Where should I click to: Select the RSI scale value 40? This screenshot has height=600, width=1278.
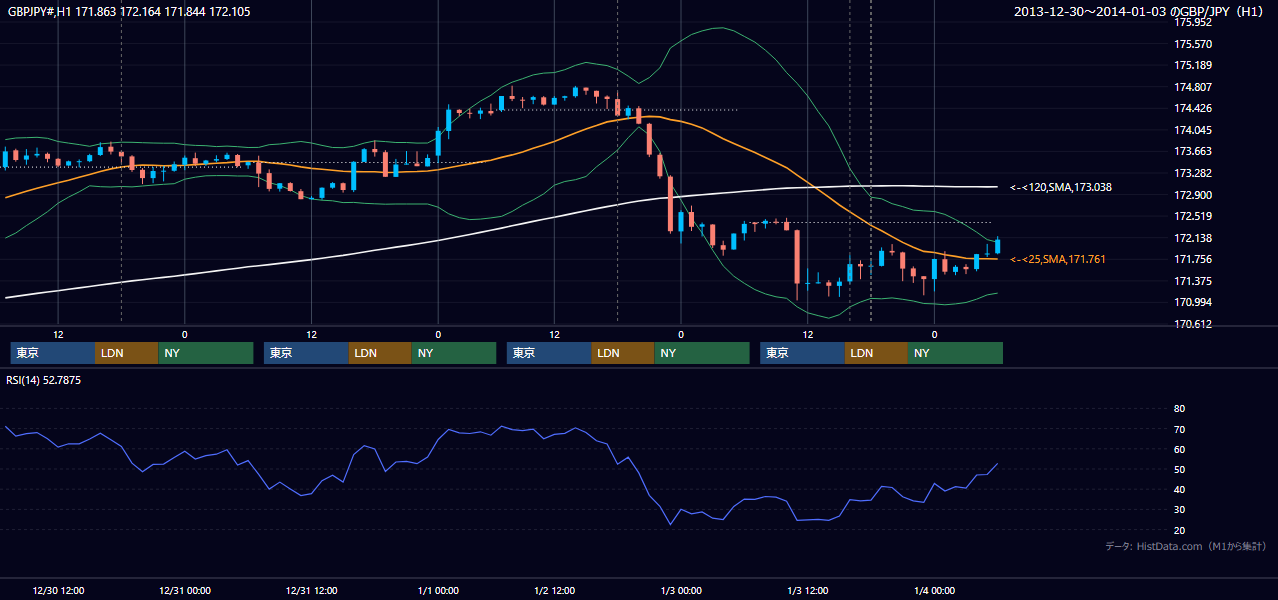click(x=1179, y=489)
